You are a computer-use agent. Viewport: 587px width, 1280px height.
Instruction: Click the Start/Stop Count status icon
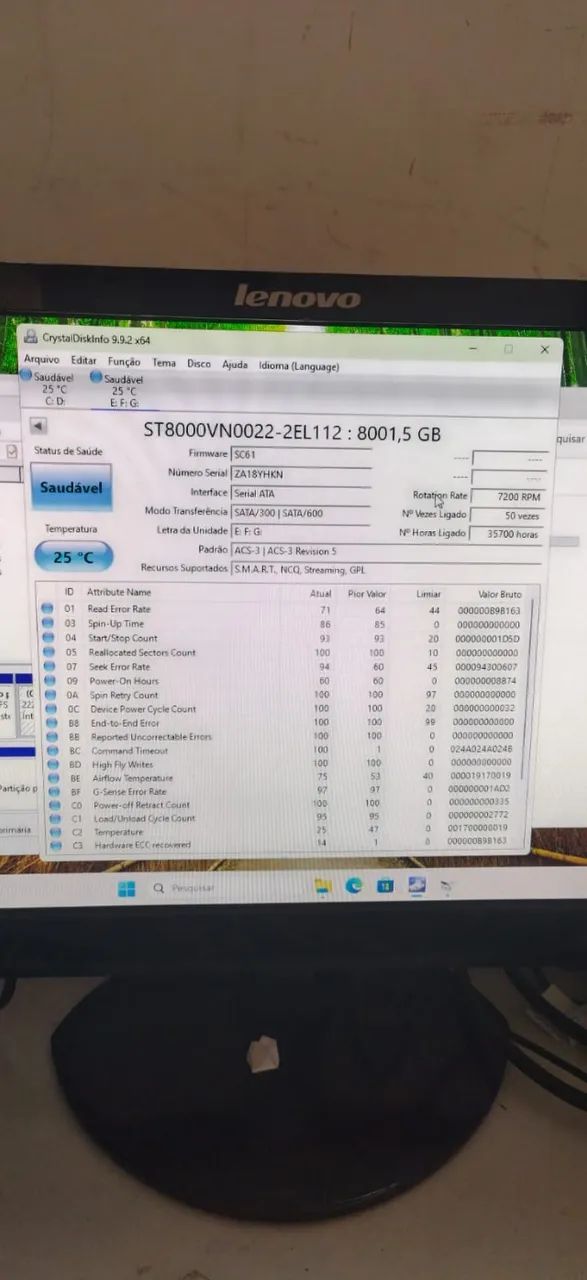47,637
